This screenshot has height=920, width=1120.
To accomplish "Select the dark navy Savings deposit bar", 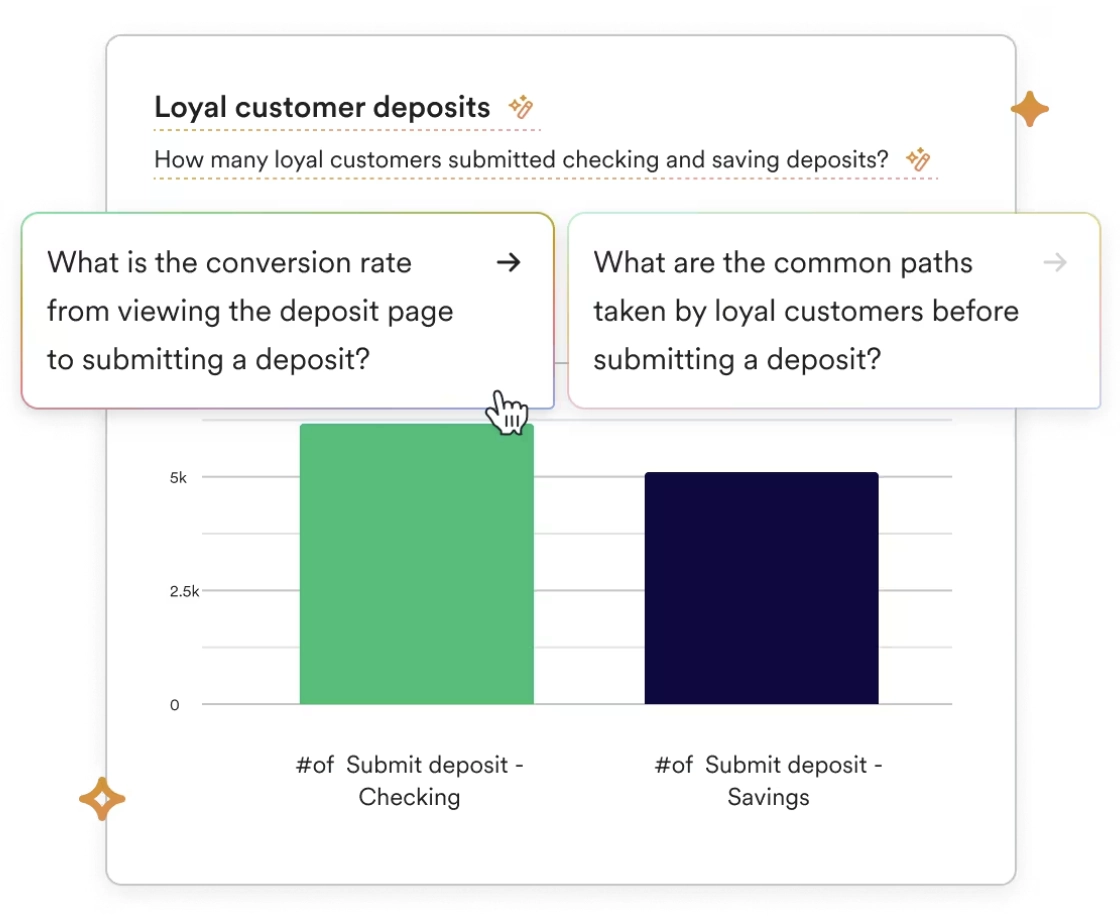I will coord(761,588).
